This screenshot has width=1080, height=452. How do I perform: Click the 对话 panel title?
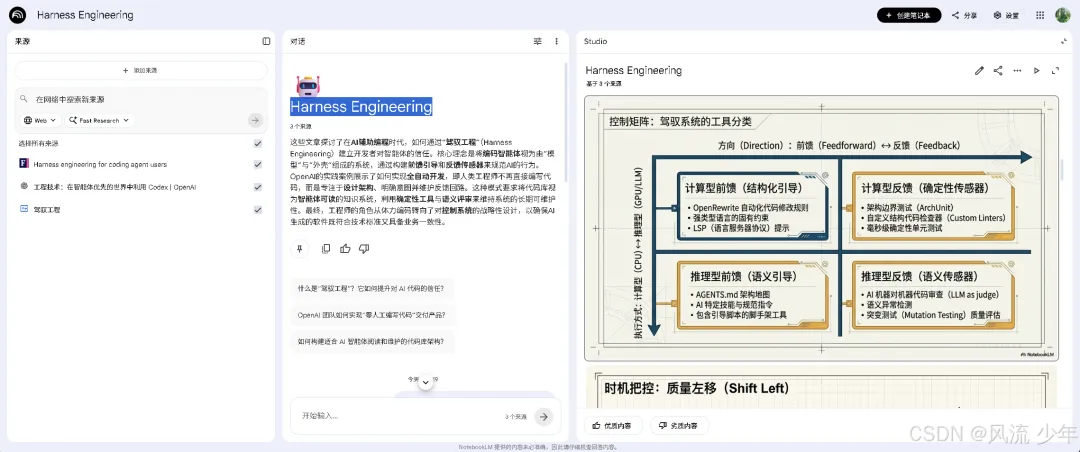(x=298, y=41)
